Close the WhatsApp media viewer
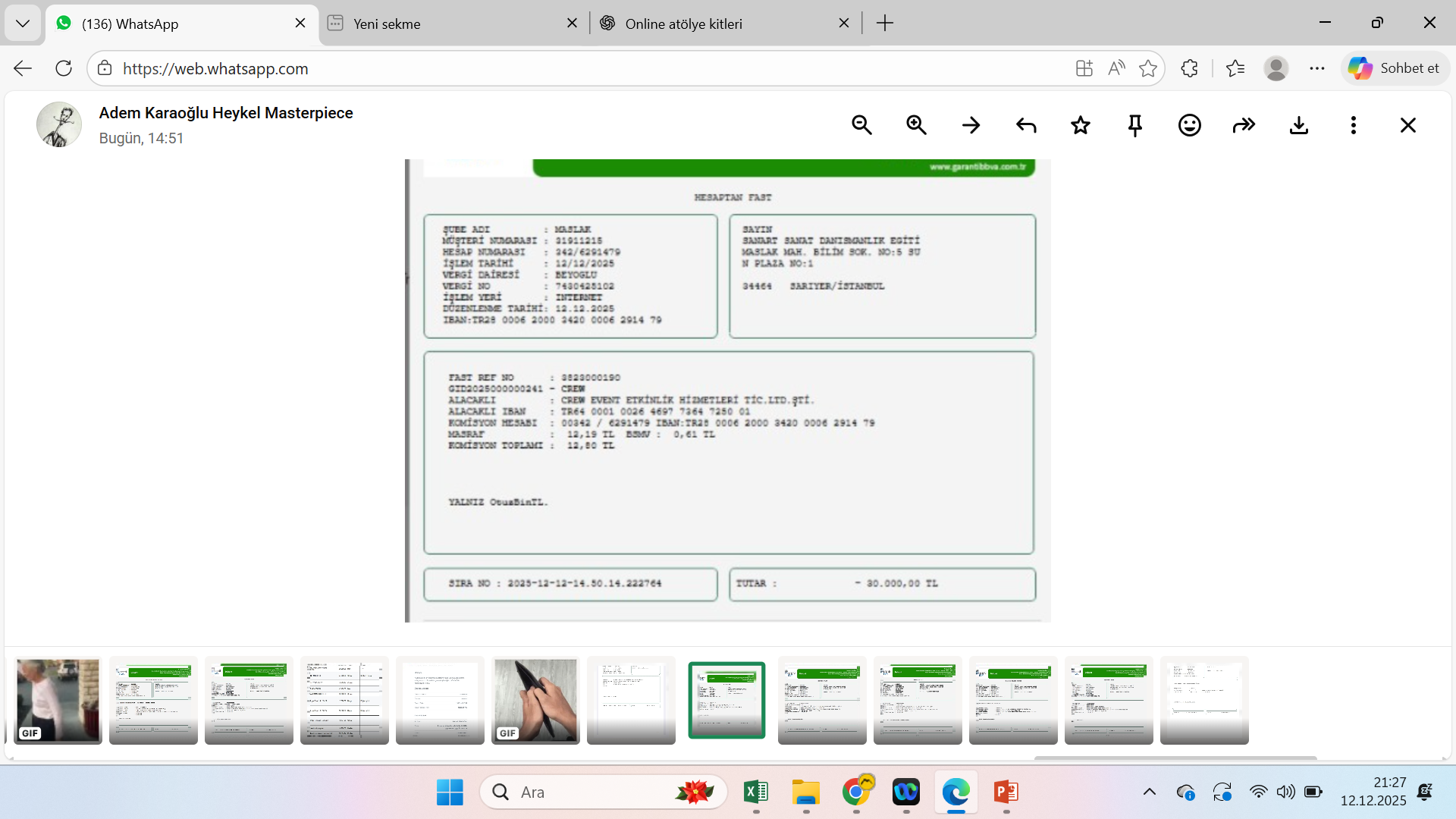The image size is (1456, 819). tap(1408, 125)
